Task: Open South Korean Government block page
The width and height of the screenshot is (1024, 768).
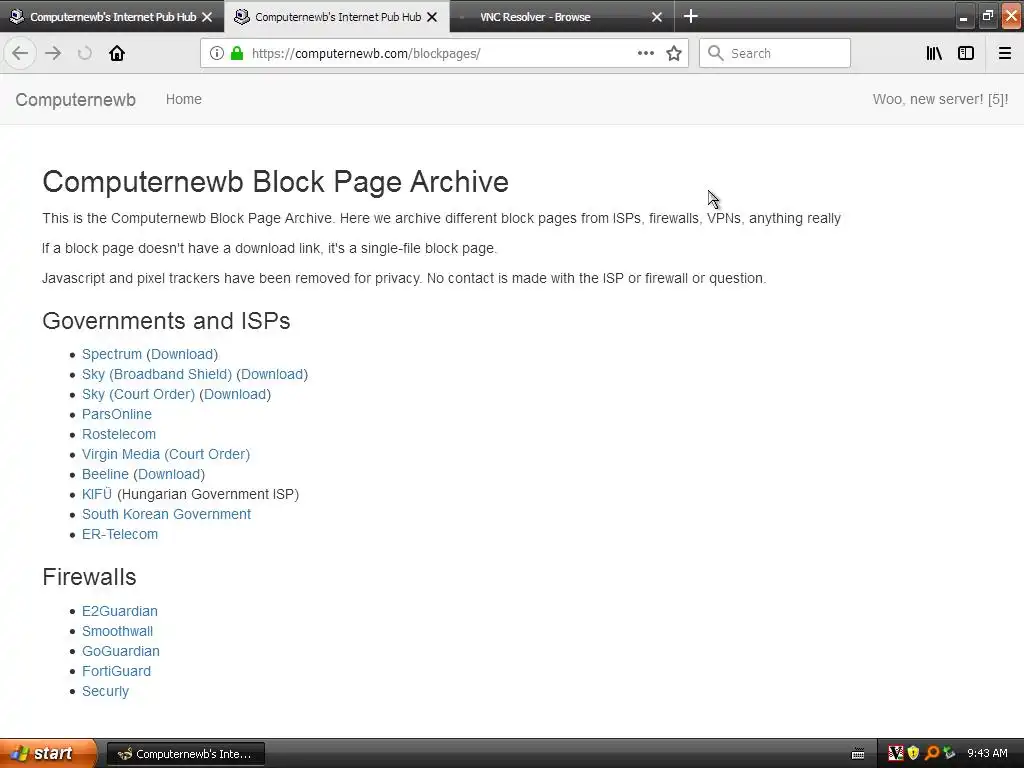Action: tap(167, 514)
